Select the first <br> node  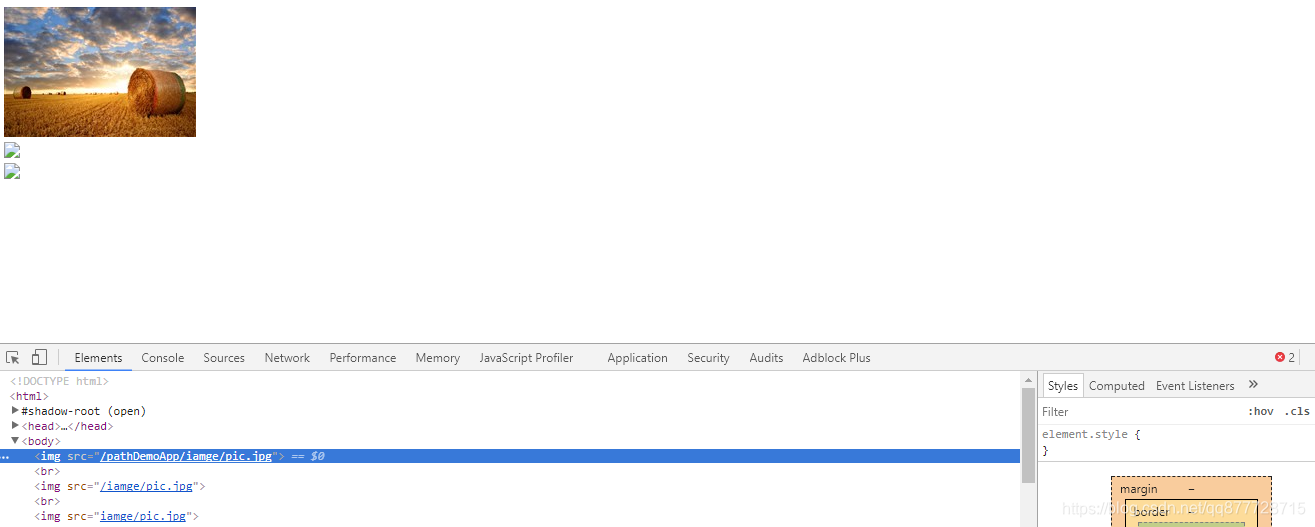(x=47, y=471)
